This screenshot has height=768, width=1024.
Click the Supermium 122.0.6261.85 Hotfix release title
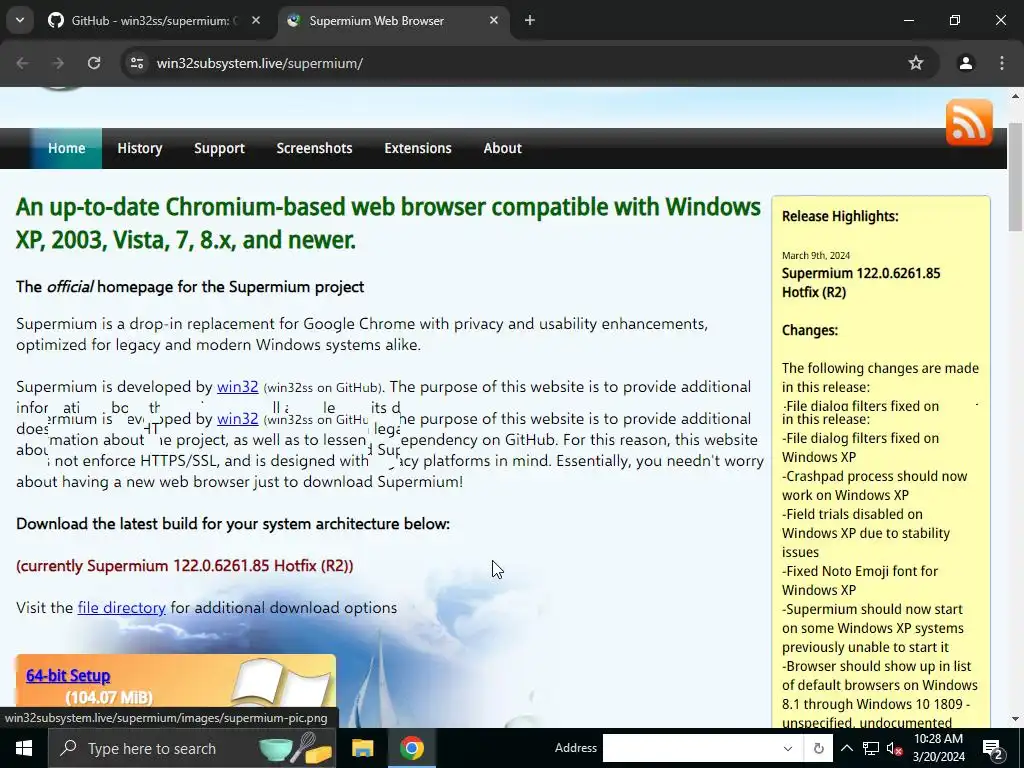pos(861,283)
